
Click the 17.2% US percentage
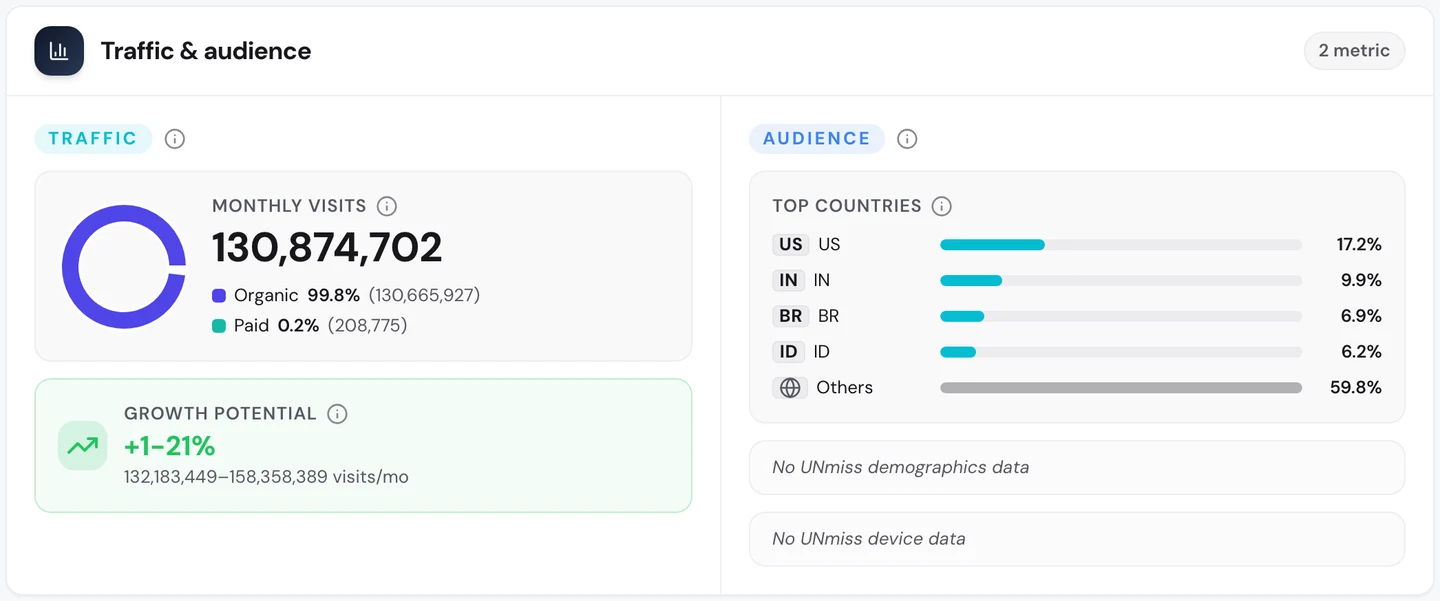click(1359, 244)
